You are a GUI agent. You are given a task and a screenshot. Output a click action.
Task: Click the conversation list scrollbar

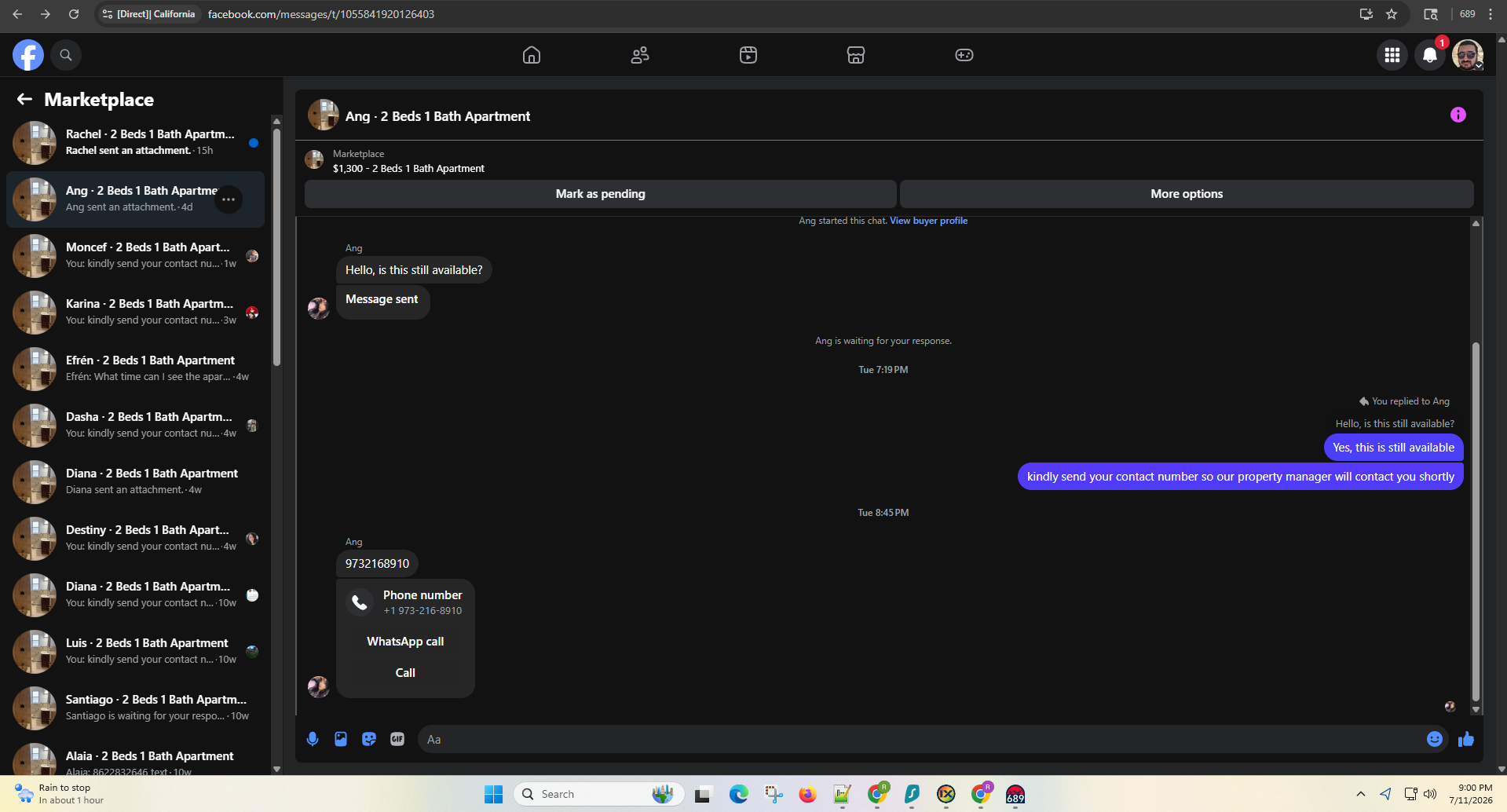[x=276, y=247]
